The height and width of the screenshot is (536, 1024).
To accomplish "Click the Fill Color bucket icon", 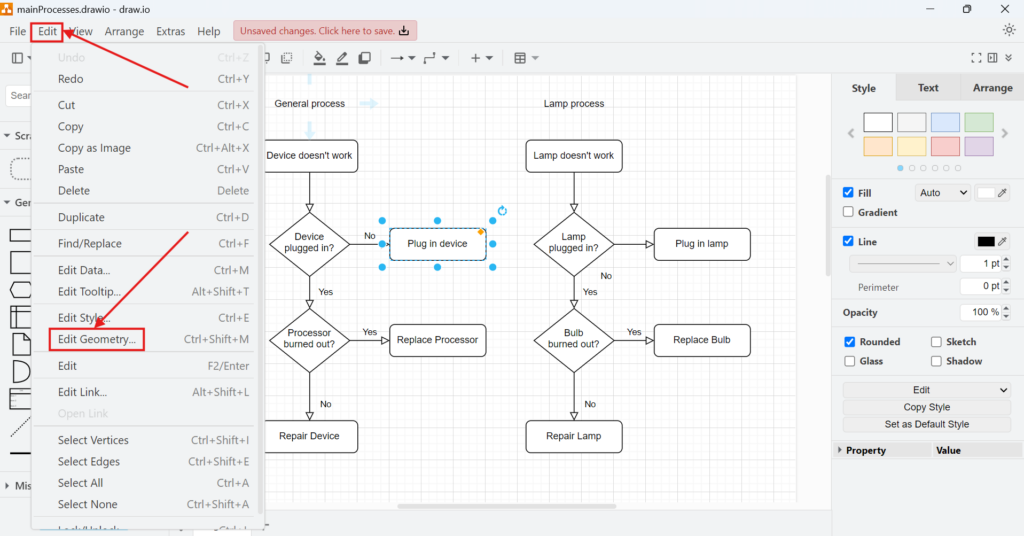I will 320,58.
